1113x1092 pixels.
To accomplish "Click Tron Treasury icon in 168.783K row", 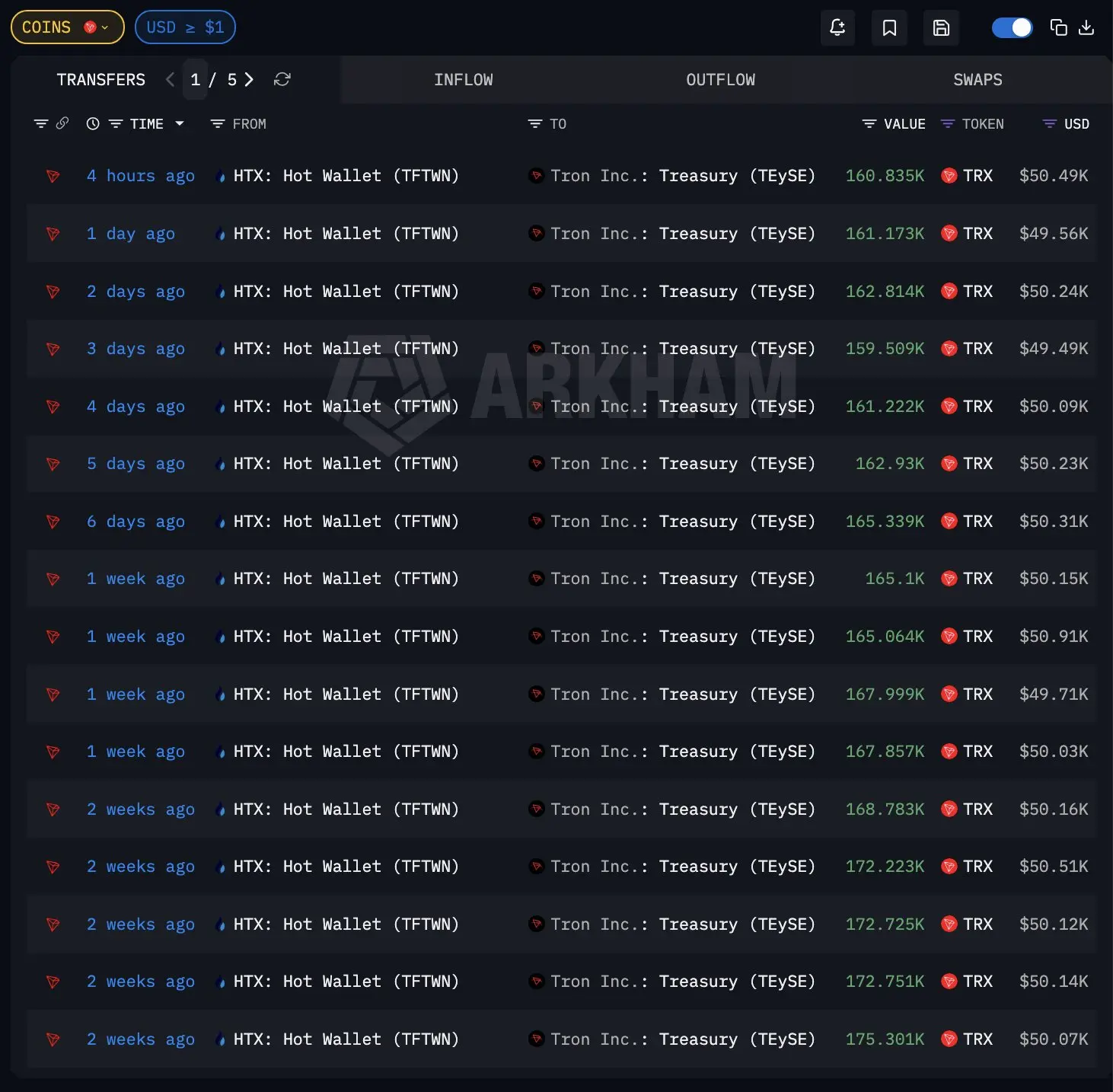I will pyautogui.click(x=537, y=809).
